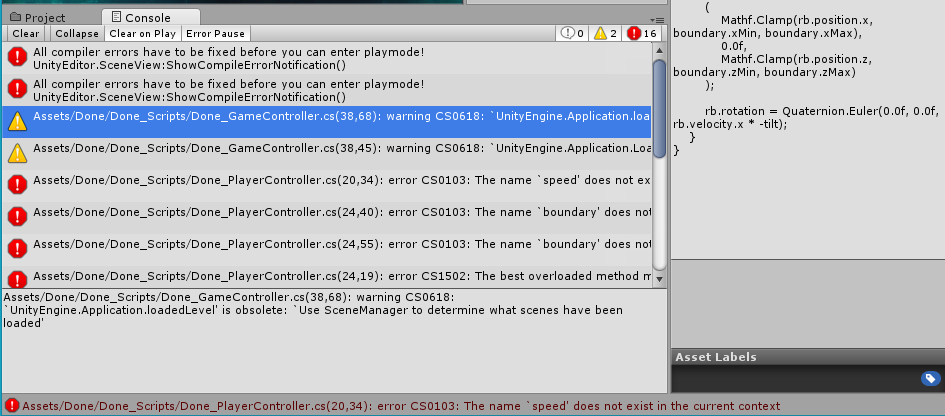The image size is (945, 416).
Task: Select the Console tab
Action: point(151,17)
